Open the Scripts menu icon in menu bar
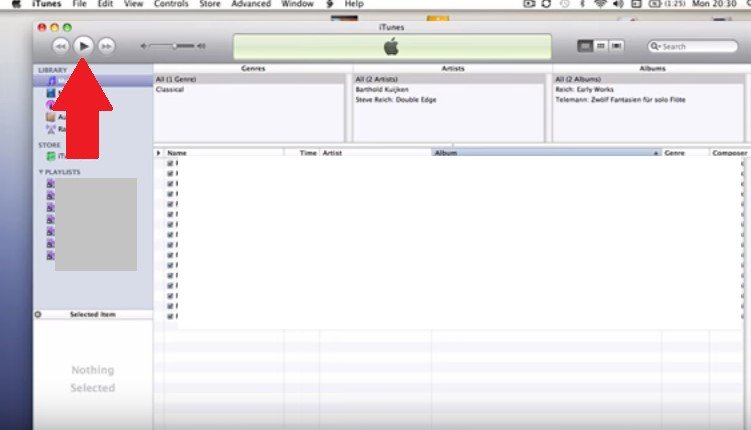The width and height of the screenshot is (751, 430). [x=330, y=4]
